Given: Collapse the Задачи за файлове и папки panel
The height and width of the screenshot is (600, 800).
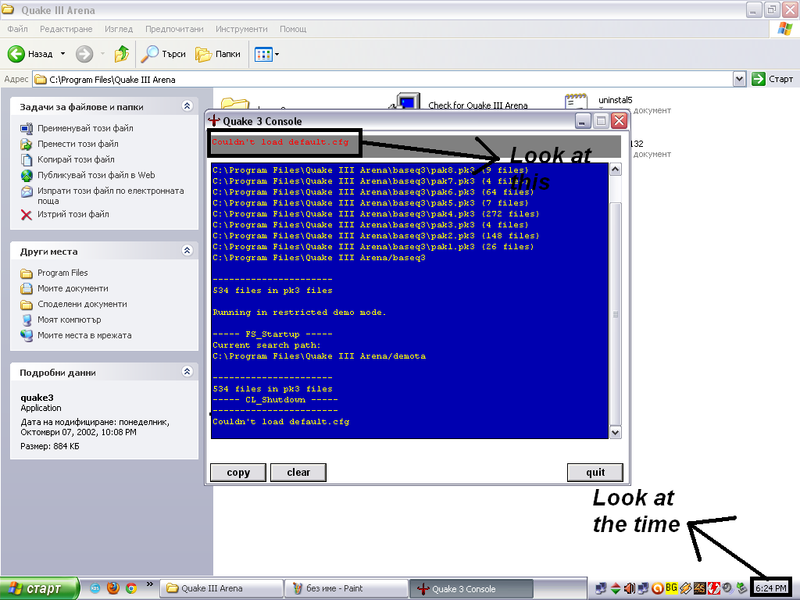Looking at the screenshot, I should [x=187, y=106].
